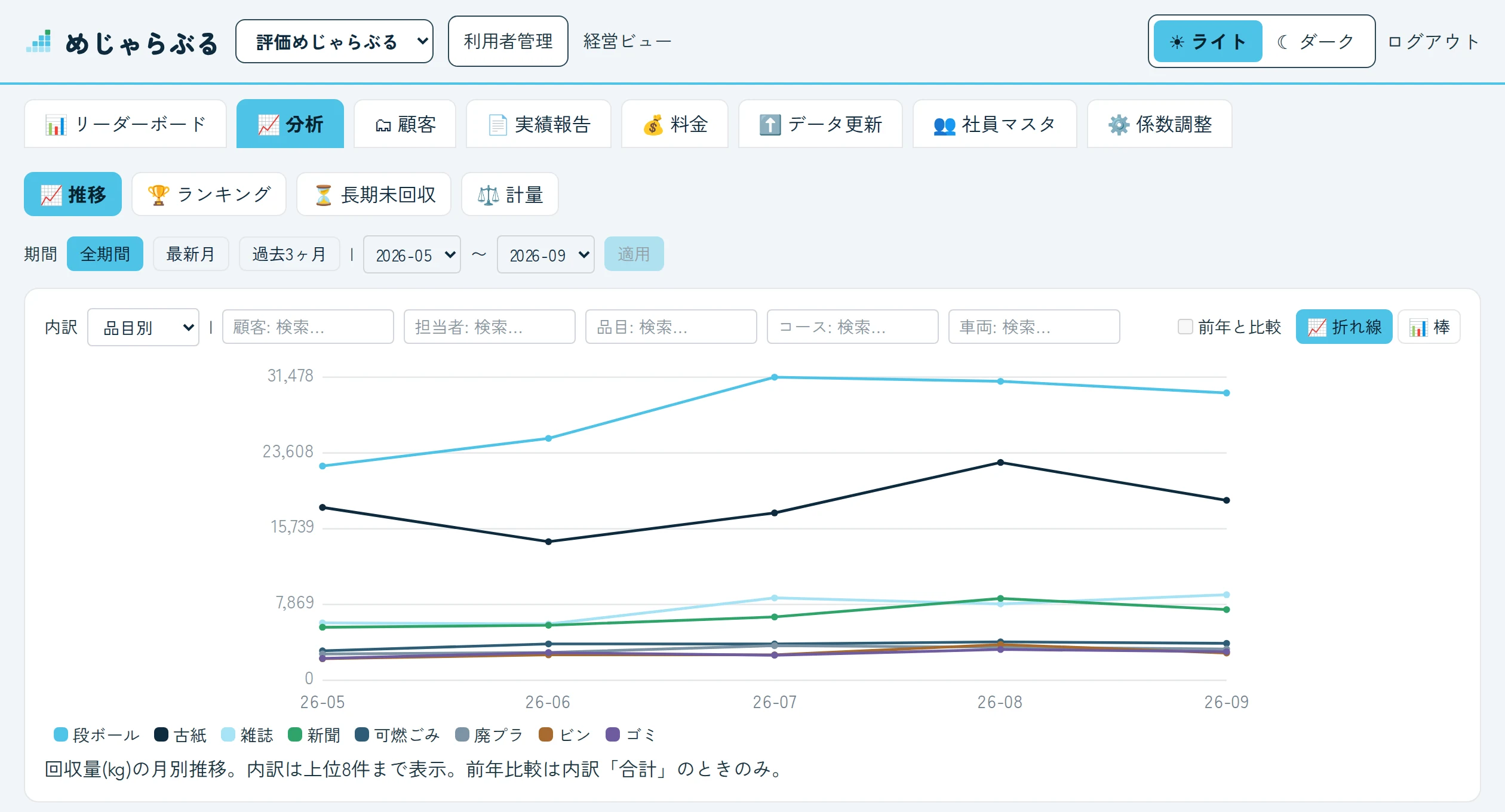Switch chart to 折れ線 view
1505x812 pixels.
[x=1344, y=327]
